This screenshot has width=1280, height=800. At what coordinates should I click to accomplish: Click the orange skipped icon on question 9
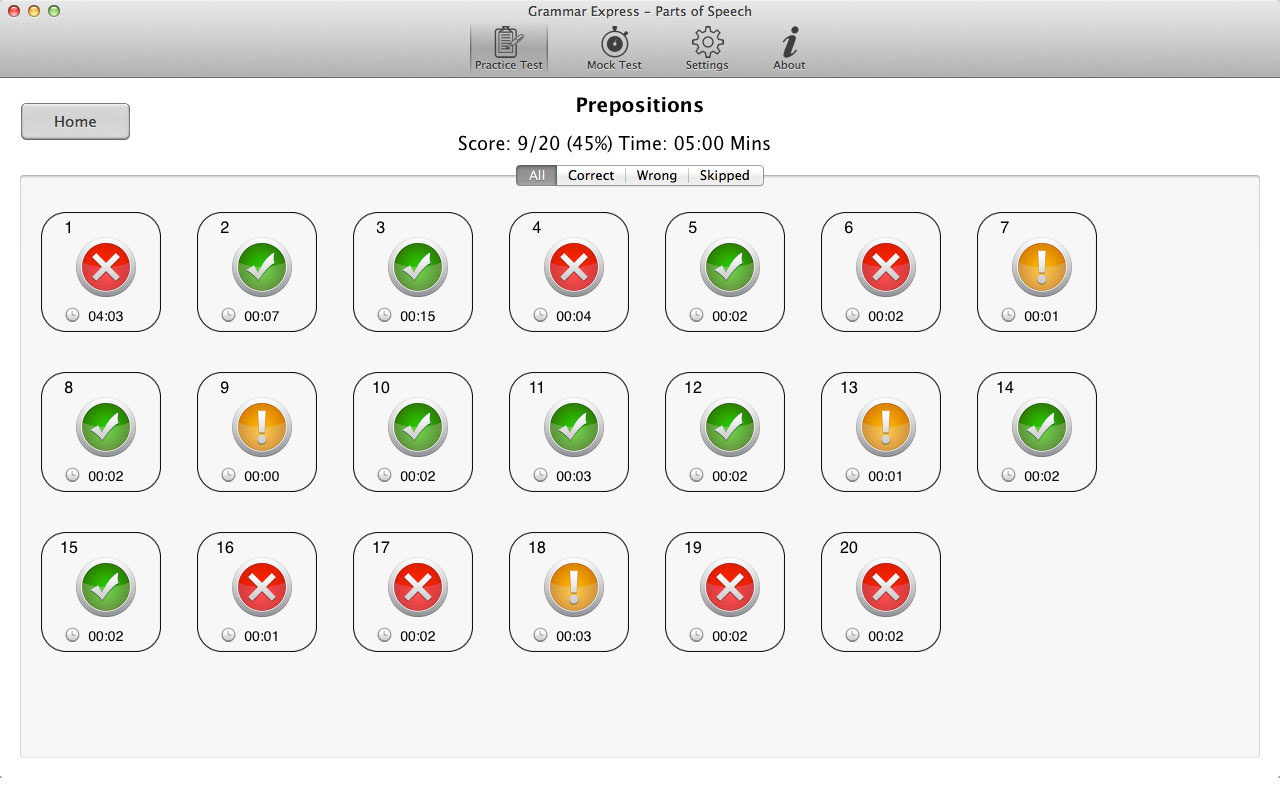(x=261, y=428)
